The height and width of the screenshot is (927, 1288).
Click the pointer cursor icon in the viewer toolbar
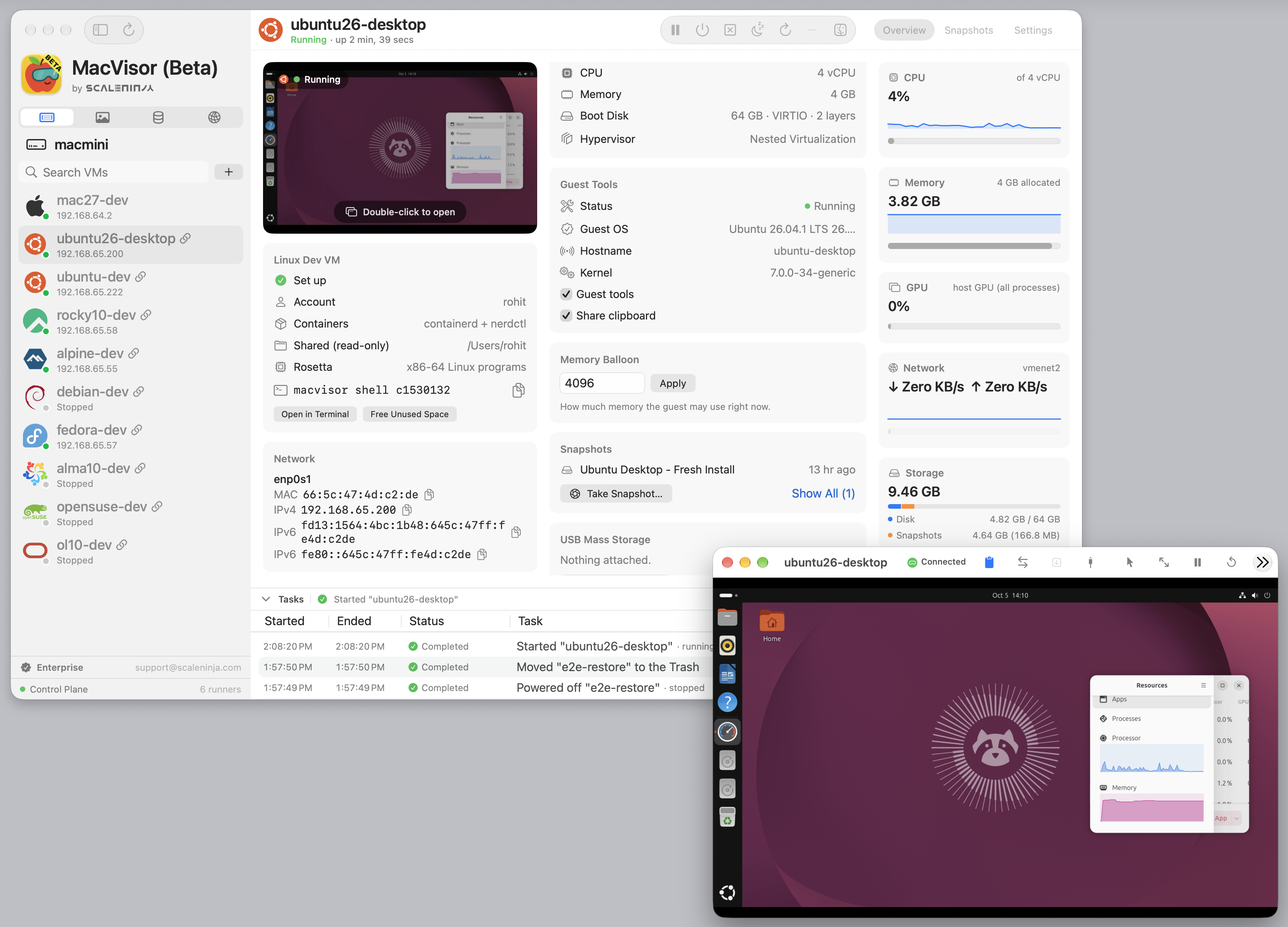[1129, 562]
